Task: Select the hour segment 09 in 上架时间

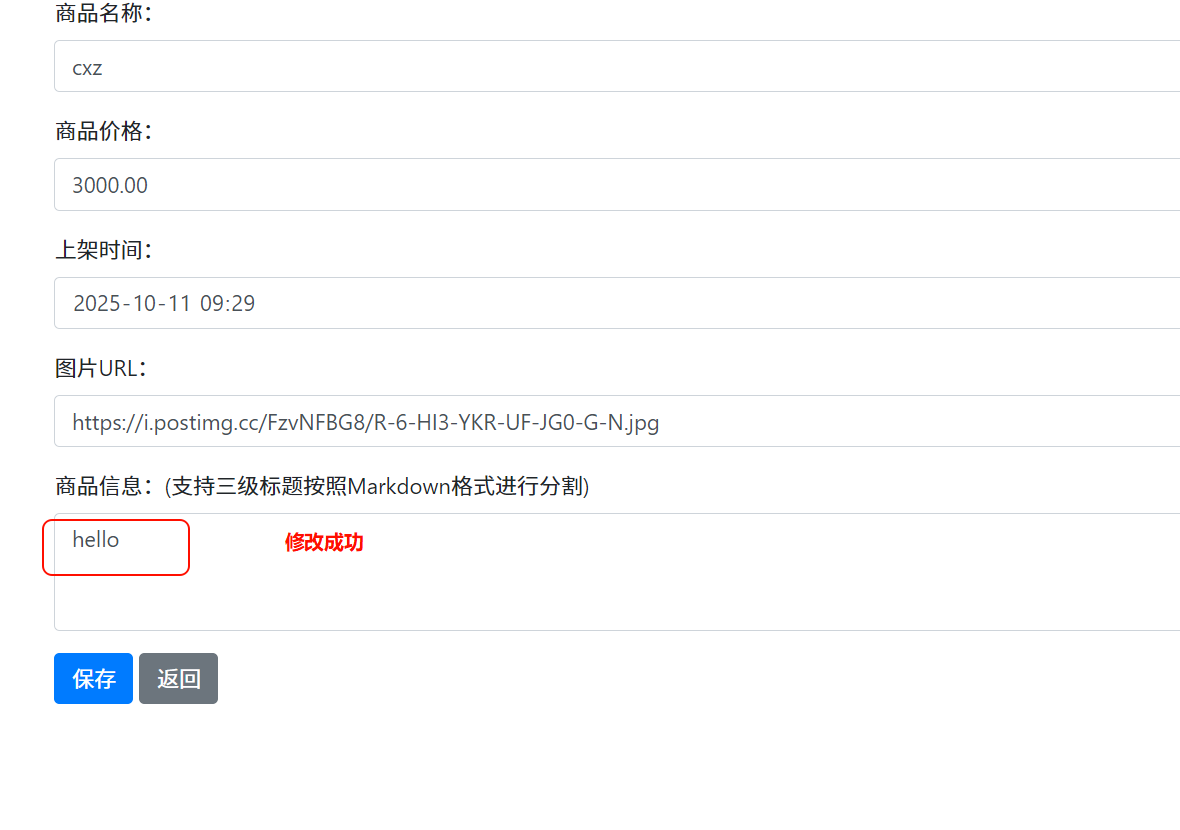Action: pyautogui.click(x=211, y=303)
